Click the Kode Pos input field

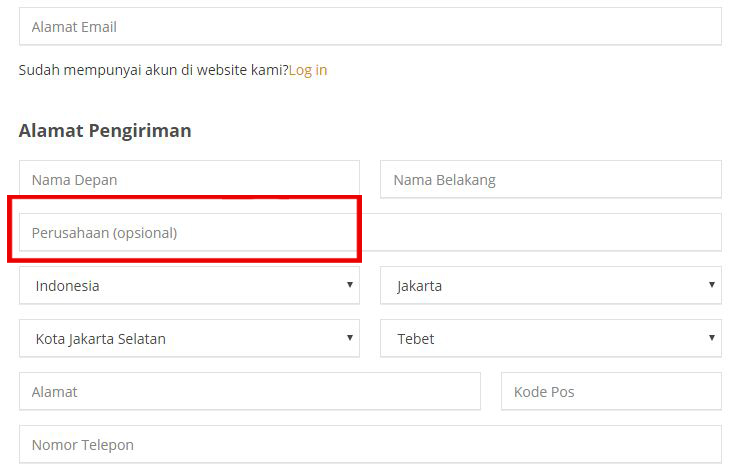(611, 391)
